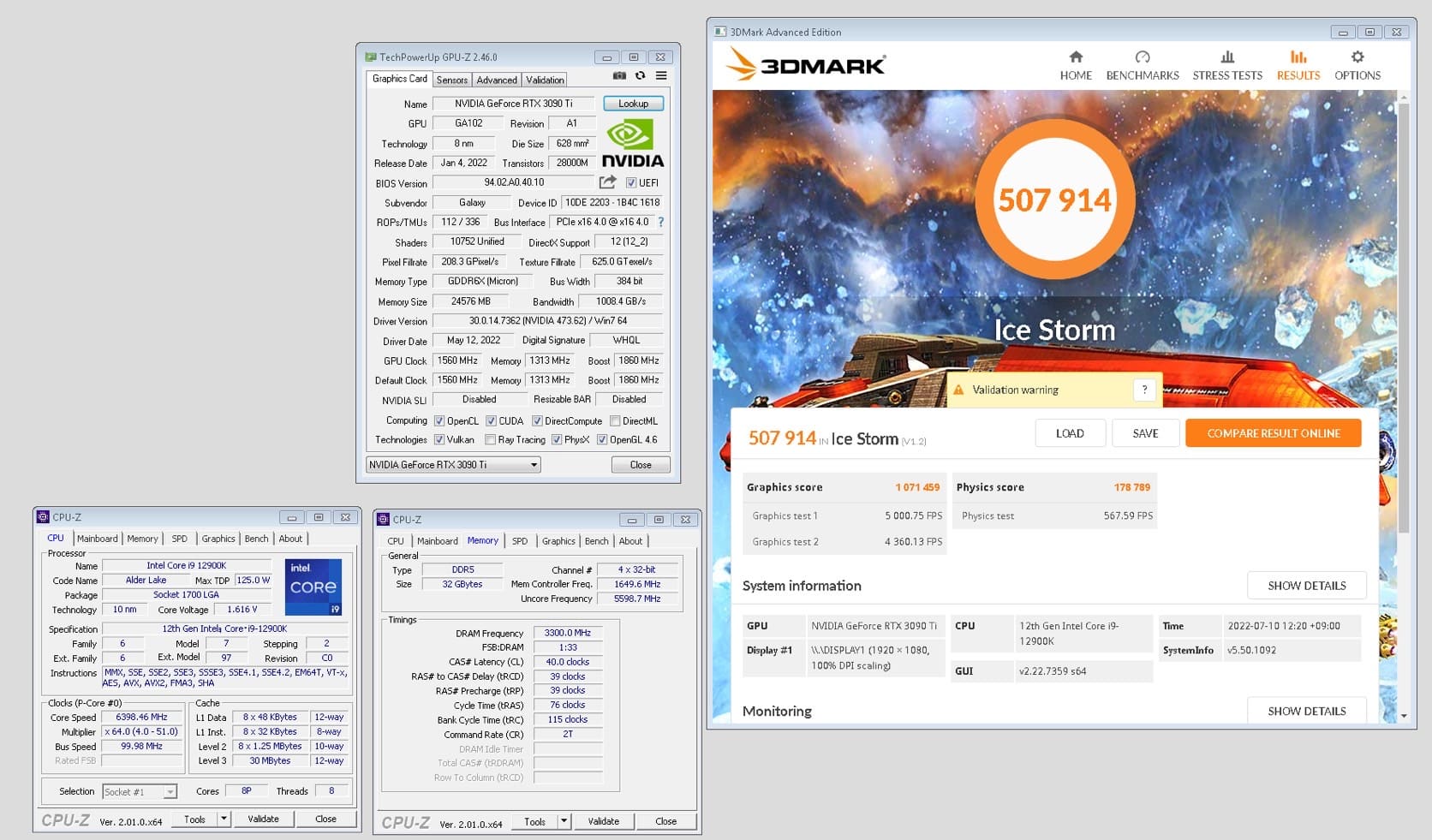Click the GPU-Z refresh icon
Screen dimensions: 1432x840
(x=640, y=76)
